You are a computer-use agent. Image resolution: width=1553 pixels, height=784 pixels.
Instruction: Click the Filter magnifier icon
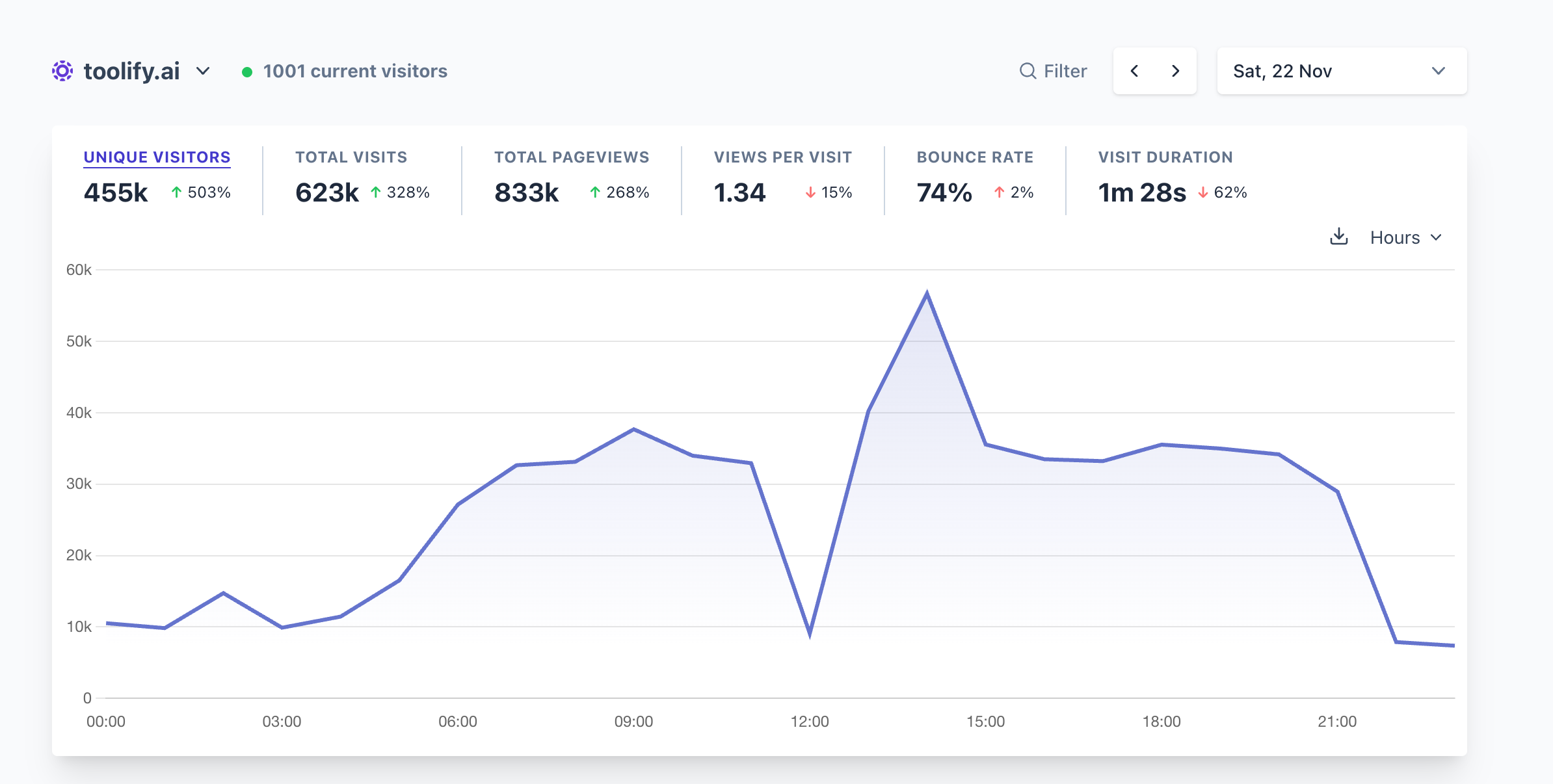(1028, 71)
